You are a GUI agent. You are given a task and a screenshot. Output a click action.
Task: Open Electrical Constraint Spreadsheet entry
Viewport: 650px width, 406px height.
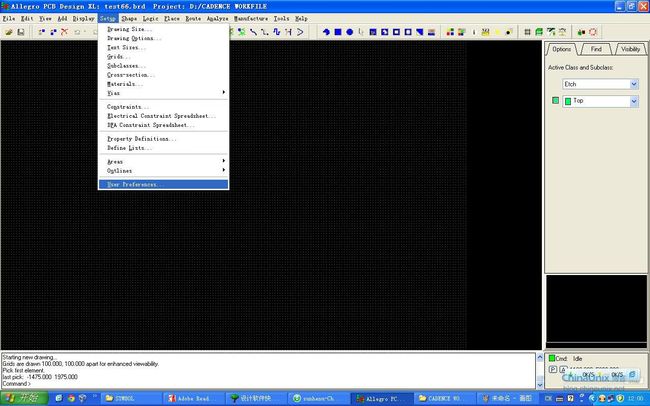coord(163,116)
